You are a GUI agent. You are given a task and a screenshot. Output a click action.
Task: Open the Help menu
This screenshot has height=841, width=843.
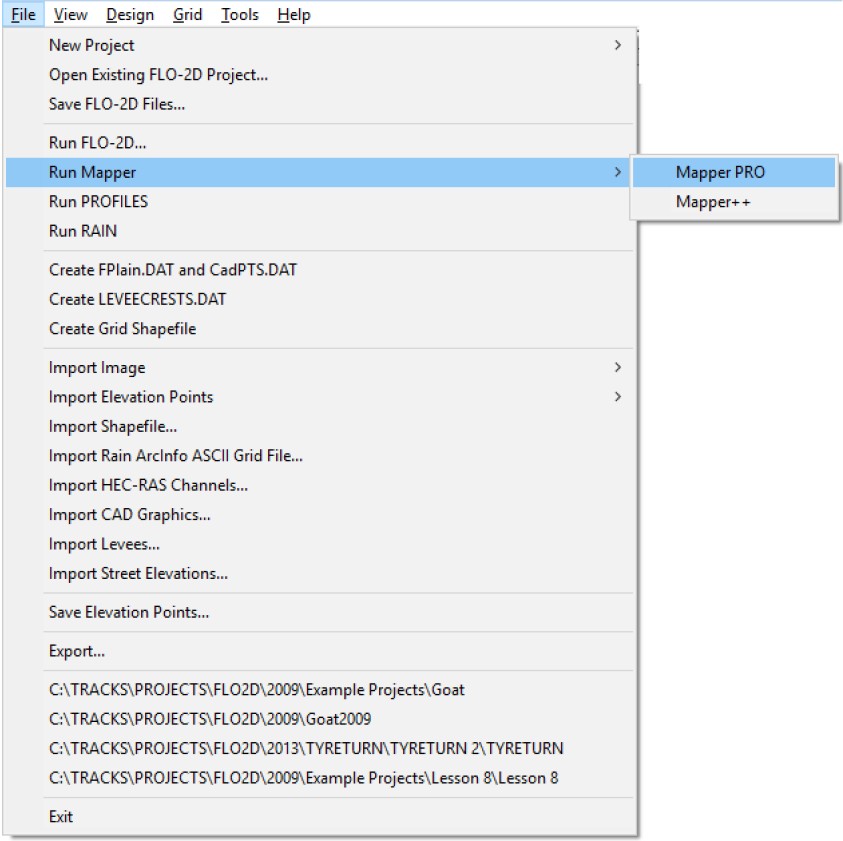tap(294, 14)
